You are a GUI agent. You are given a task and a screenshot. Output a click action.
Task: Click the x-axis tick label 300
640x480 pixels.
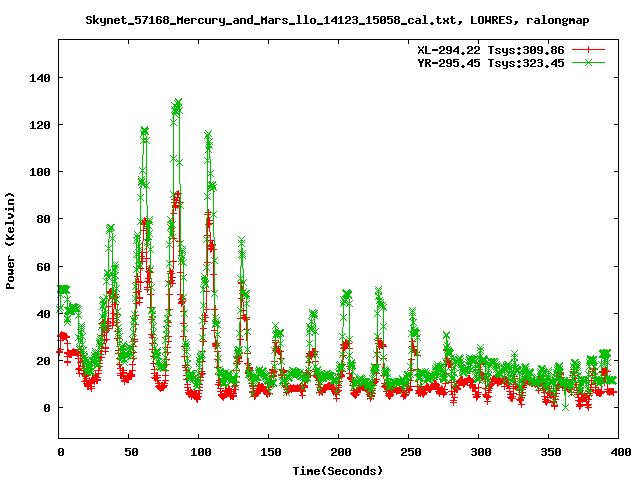point(481,452)
